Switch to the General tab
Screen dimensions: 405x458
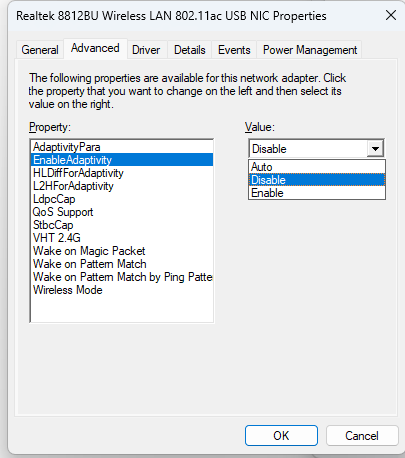coord(40,50)
